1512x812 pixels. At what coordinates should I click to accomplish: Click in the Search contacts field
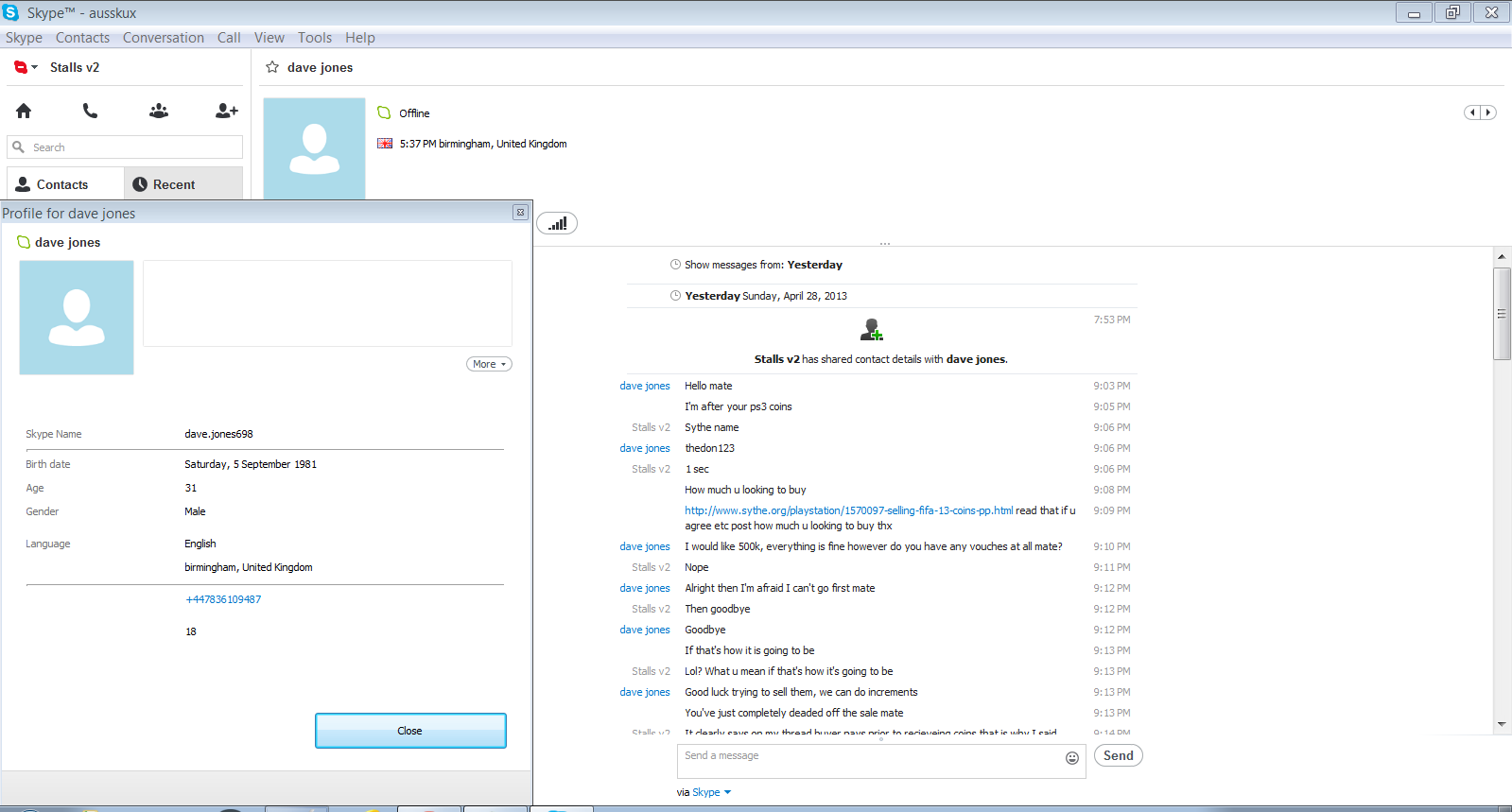click(125, 147)
